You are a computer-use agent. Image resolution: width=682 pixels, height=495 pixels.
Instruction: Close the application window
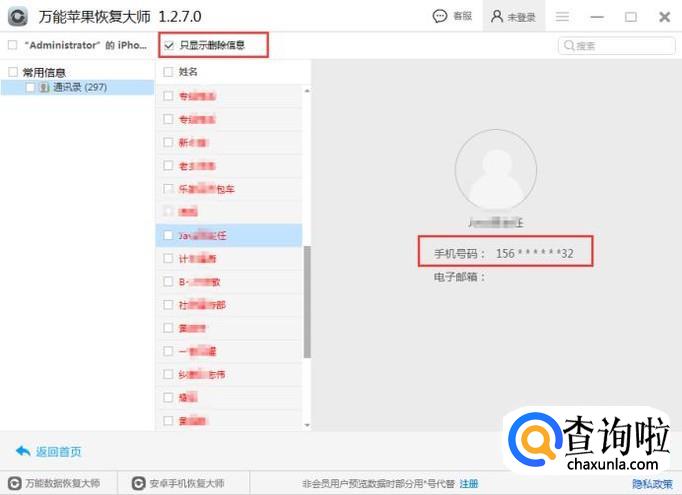pyautogui.click(x=665, y=17)
